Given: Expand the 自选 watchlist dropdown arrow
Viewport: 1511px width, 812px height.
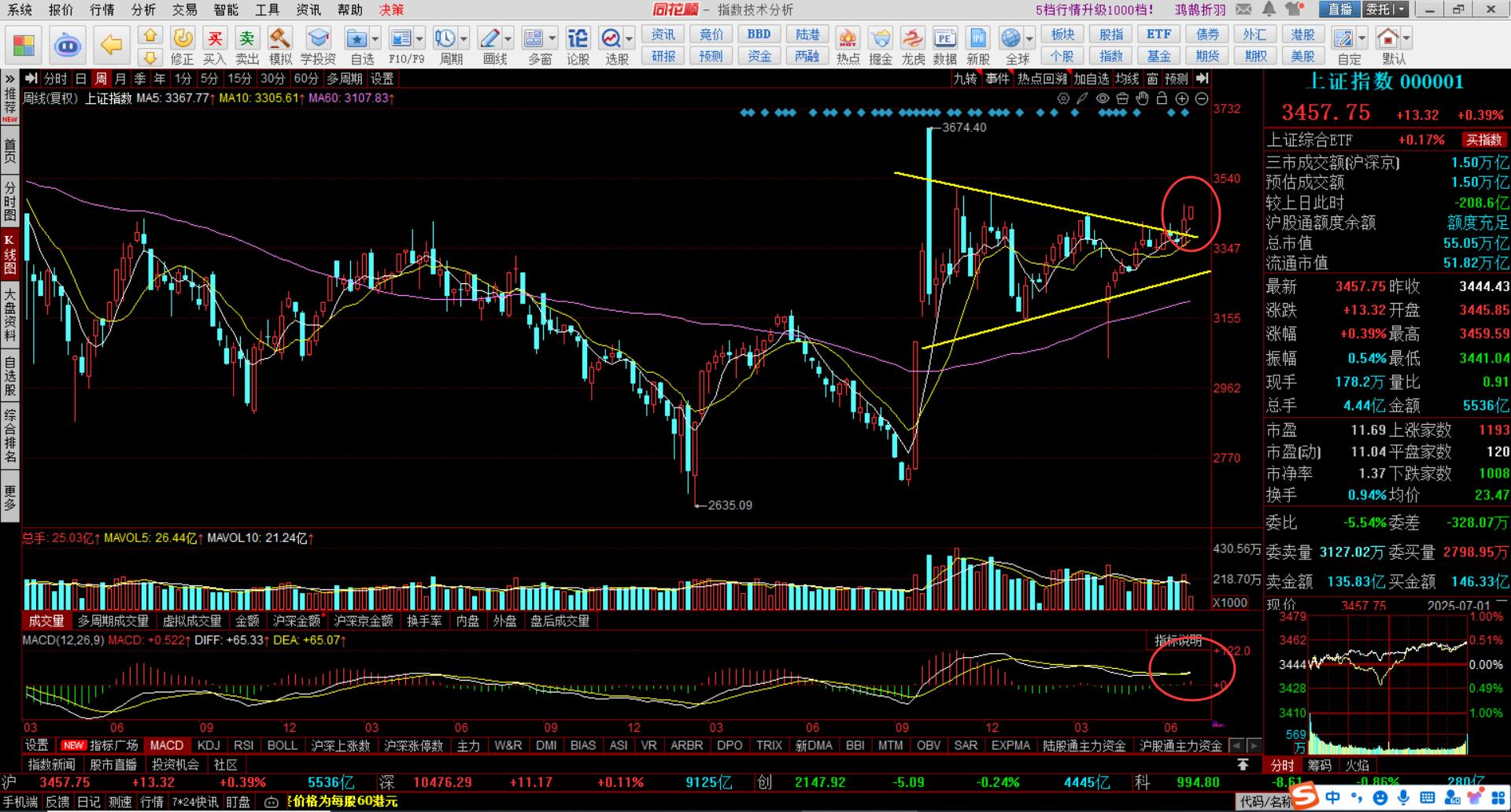Looking at the screenshot, I should (375, 39).
